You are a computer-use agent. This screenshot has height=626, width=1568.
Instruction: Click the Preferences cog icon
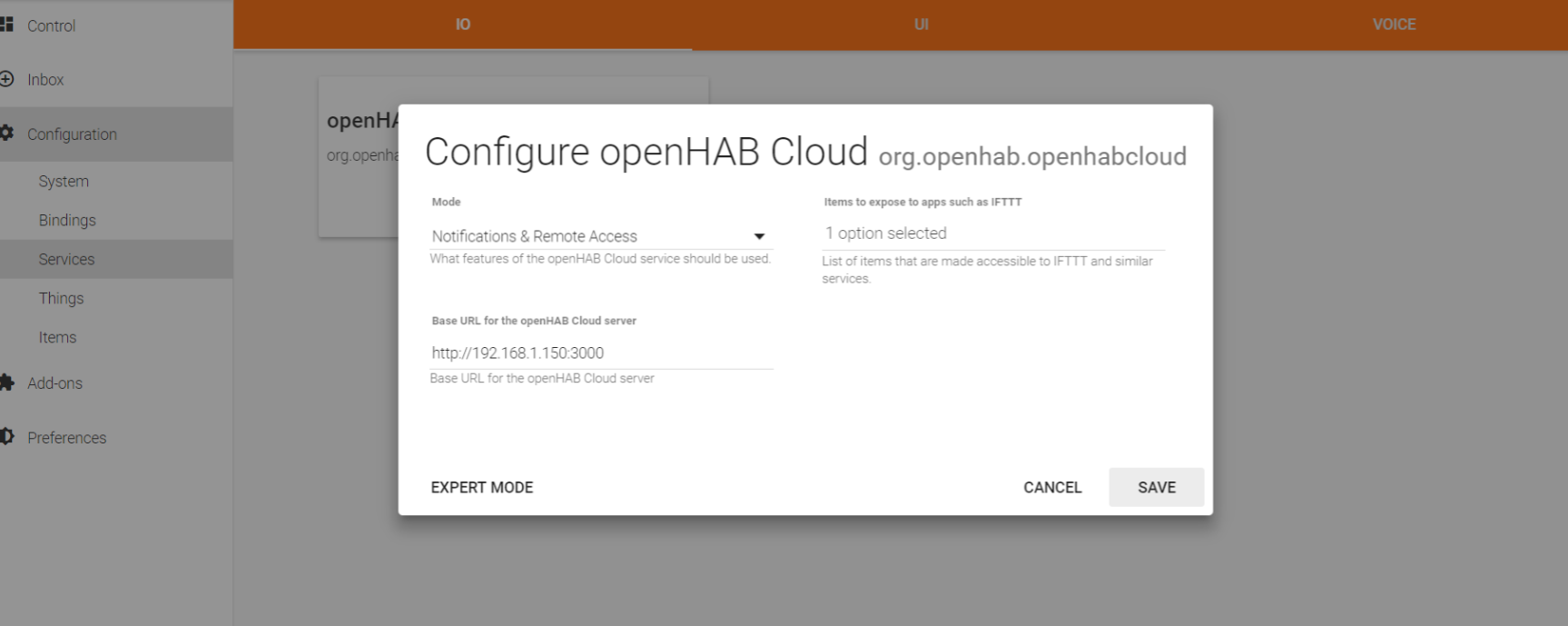[6, 437]
